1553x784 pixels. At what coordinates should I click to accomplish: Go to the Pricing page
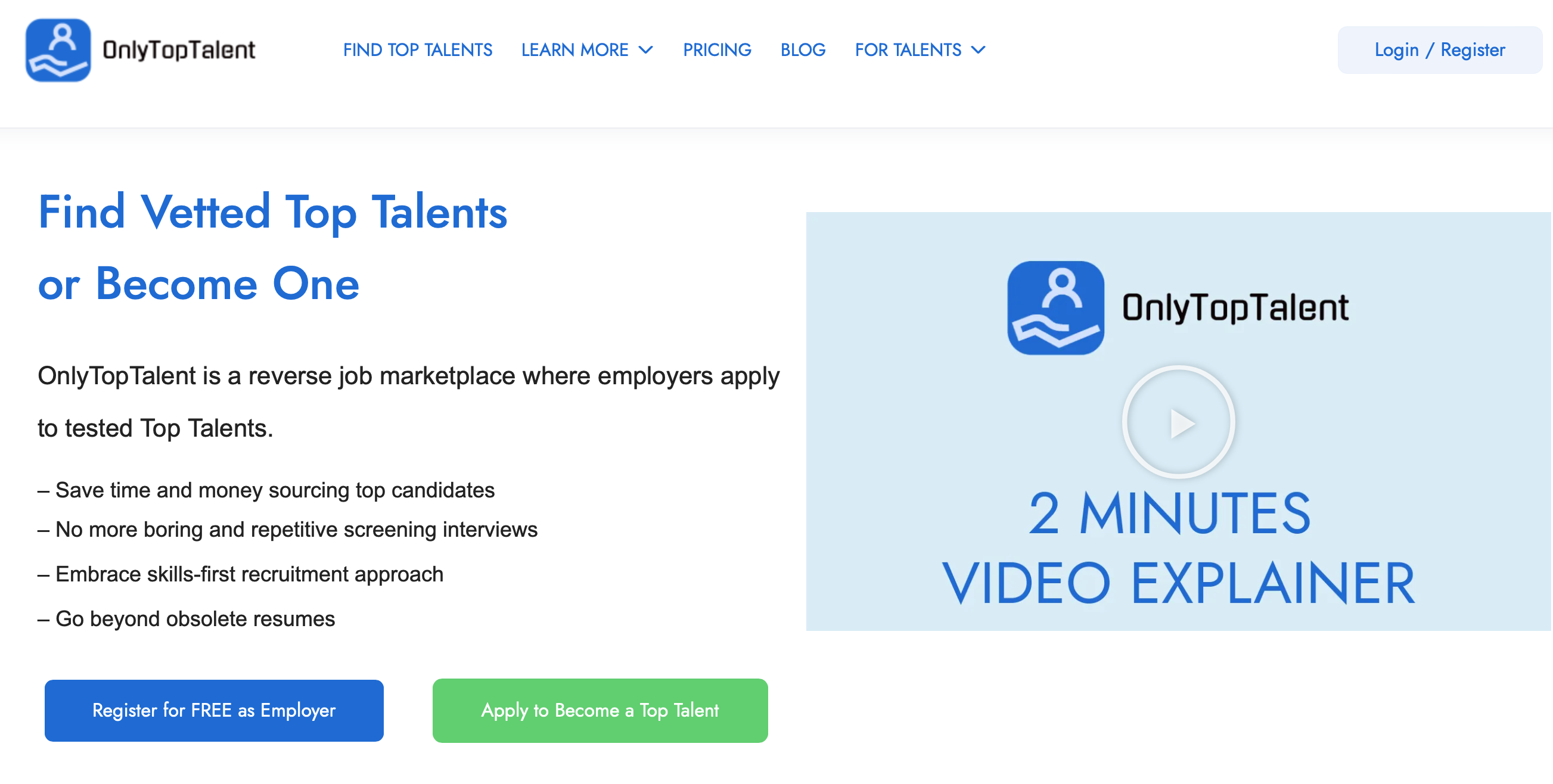click(717, 50)
